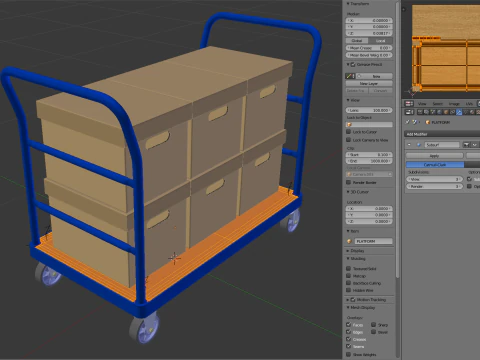This screenshot has width=480, height=360.
Task: Switch to the Render Layers properties icon
Action: (426, 112)
